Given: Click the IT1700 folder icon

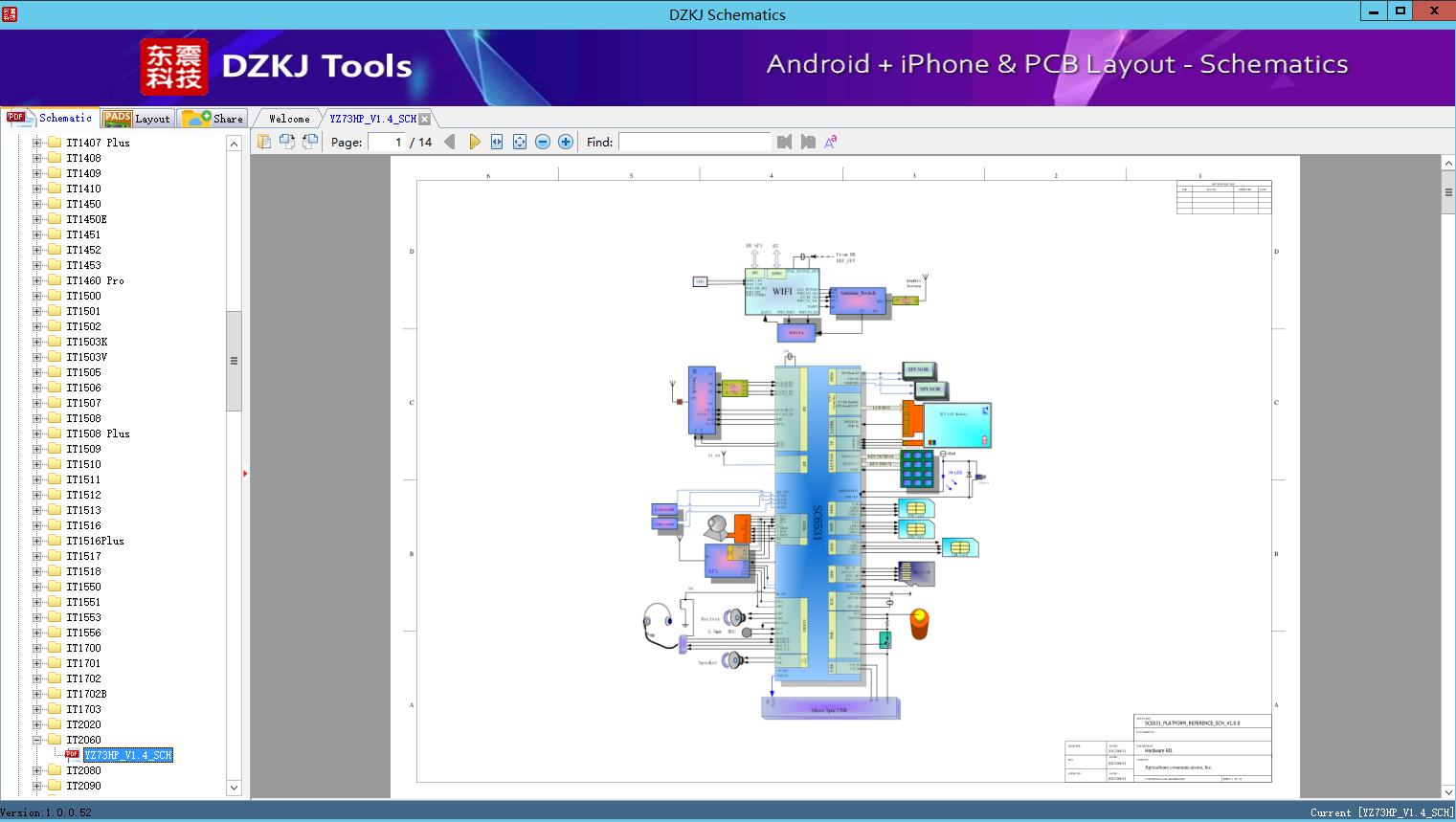Looking at the screenshot, I should [x=54, y=648].
